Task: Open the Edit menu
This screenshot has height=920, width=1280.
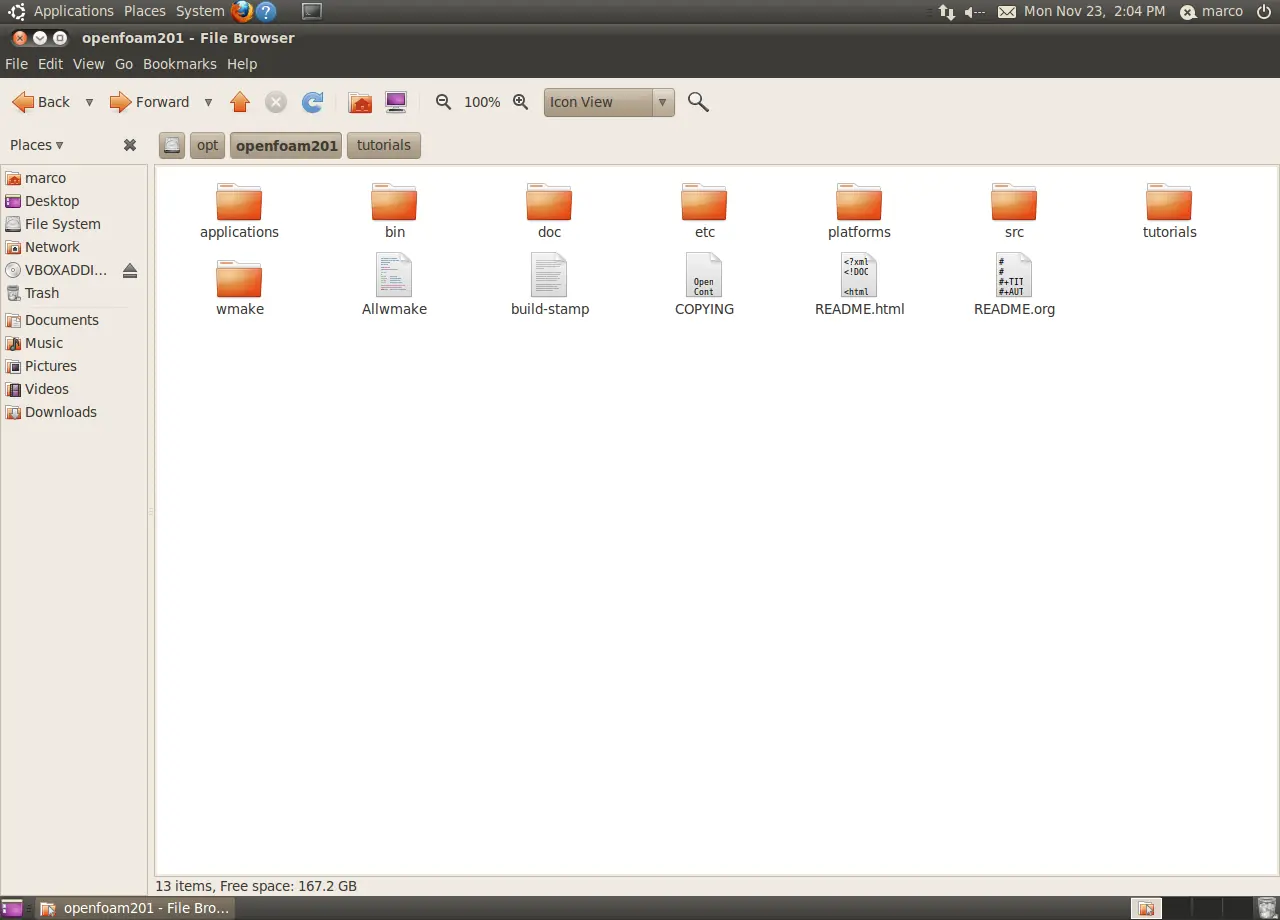Action: pyautogui.click(x=50, y=64)
